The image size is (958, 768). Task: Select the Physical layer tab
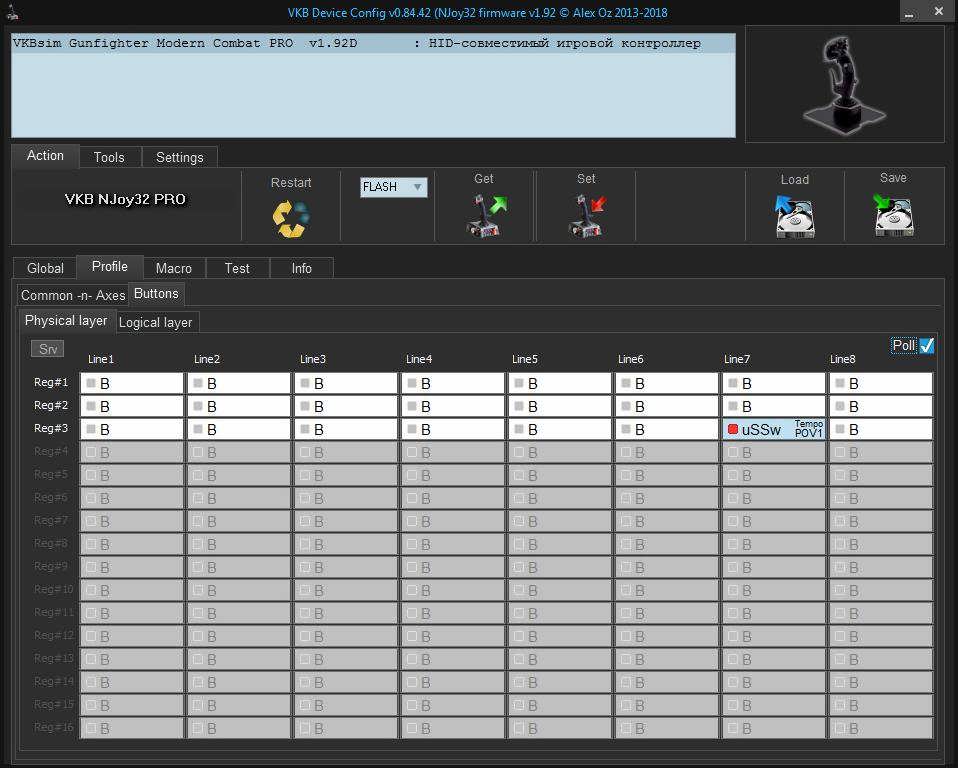click(66, 321)
